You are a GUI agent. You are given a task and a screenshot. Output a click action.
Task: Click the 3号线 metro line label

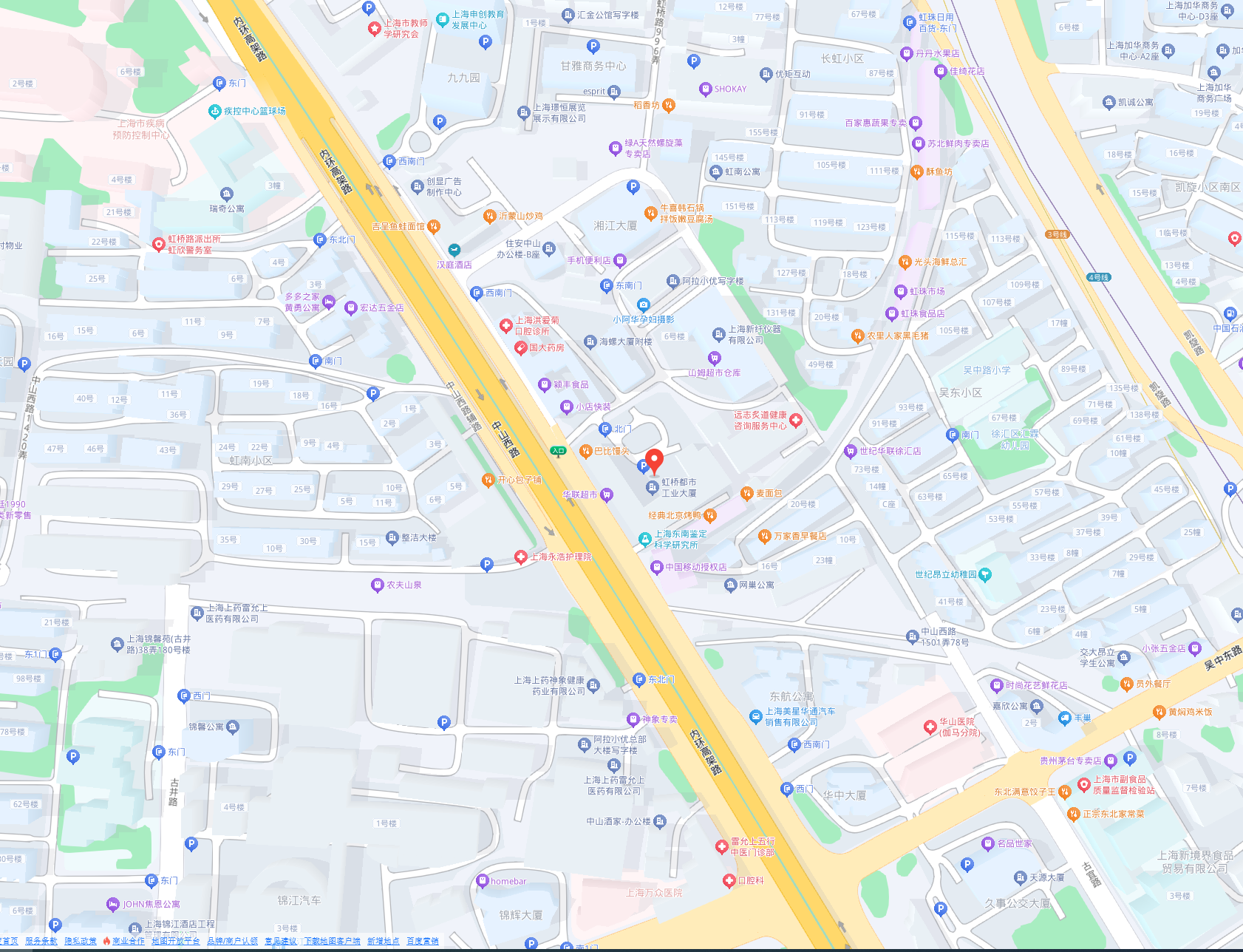click(x=1057, y=234)
